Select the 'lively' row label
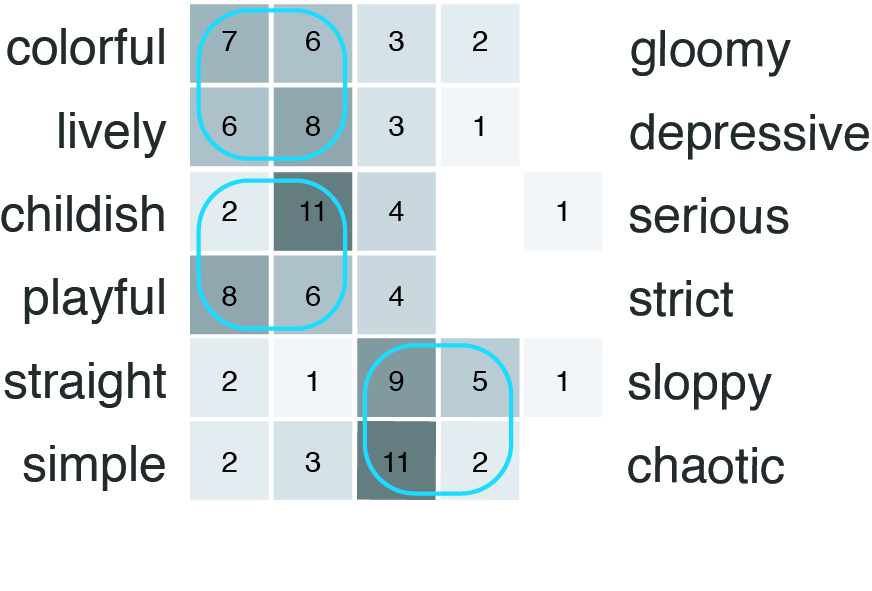Image resolution: width=872 pixels, height=591 pixels. (x=110, y=132)
